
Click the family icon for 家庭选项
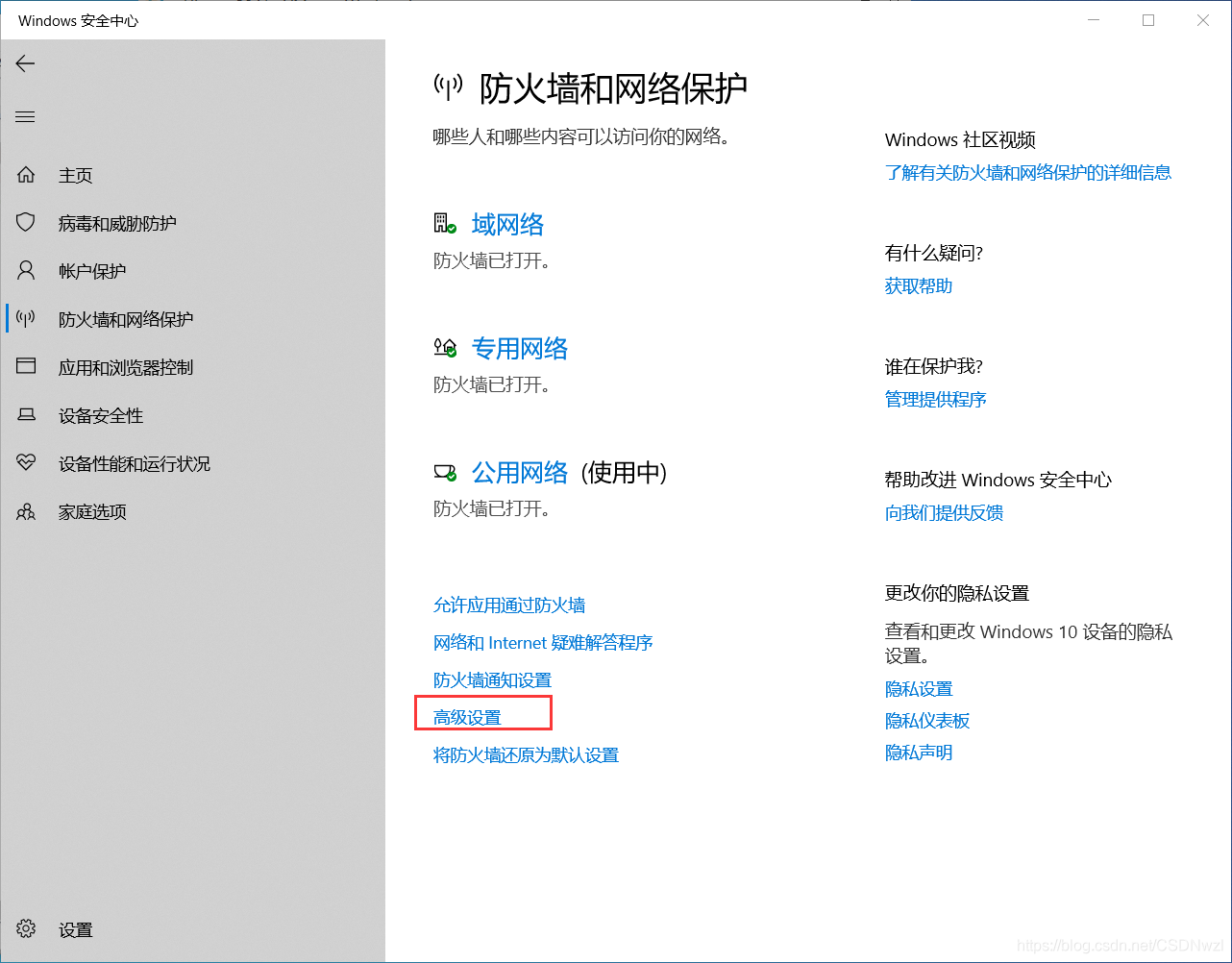point(26,511)
